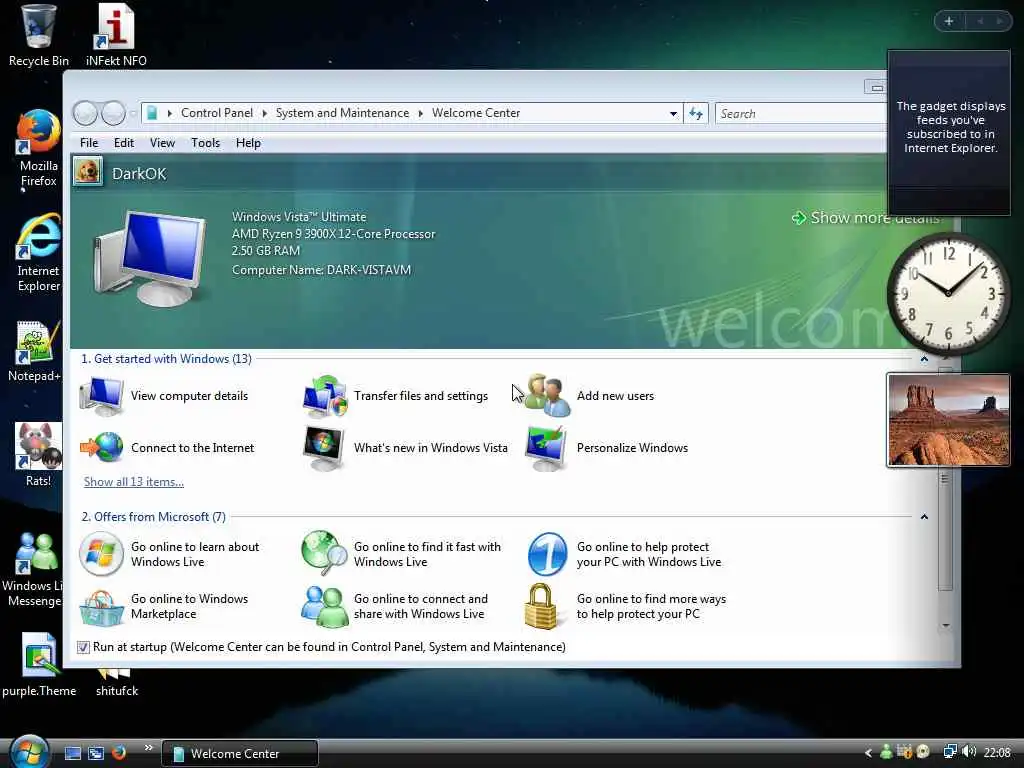The image size is (1024, 768).
Task: Click the Forward navigation button
Action: 114,114
